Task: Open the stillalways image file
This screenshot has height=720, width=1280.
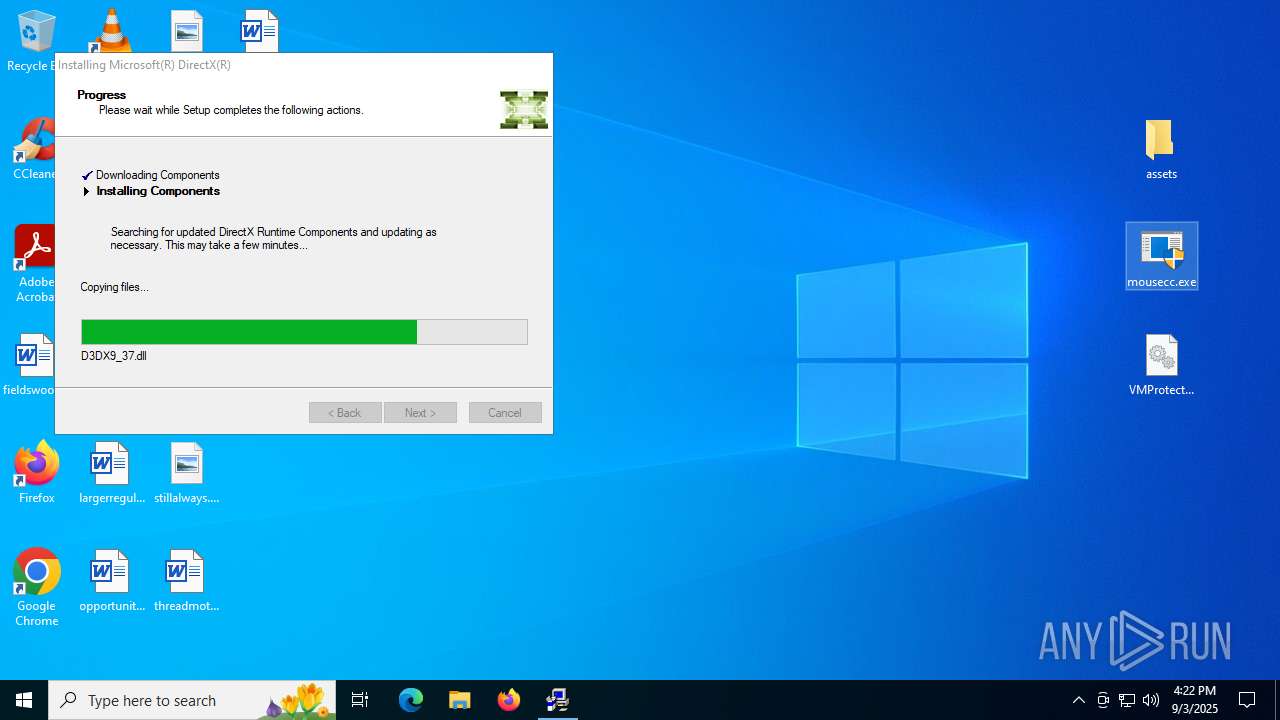Action: click(x=187, y=472)
